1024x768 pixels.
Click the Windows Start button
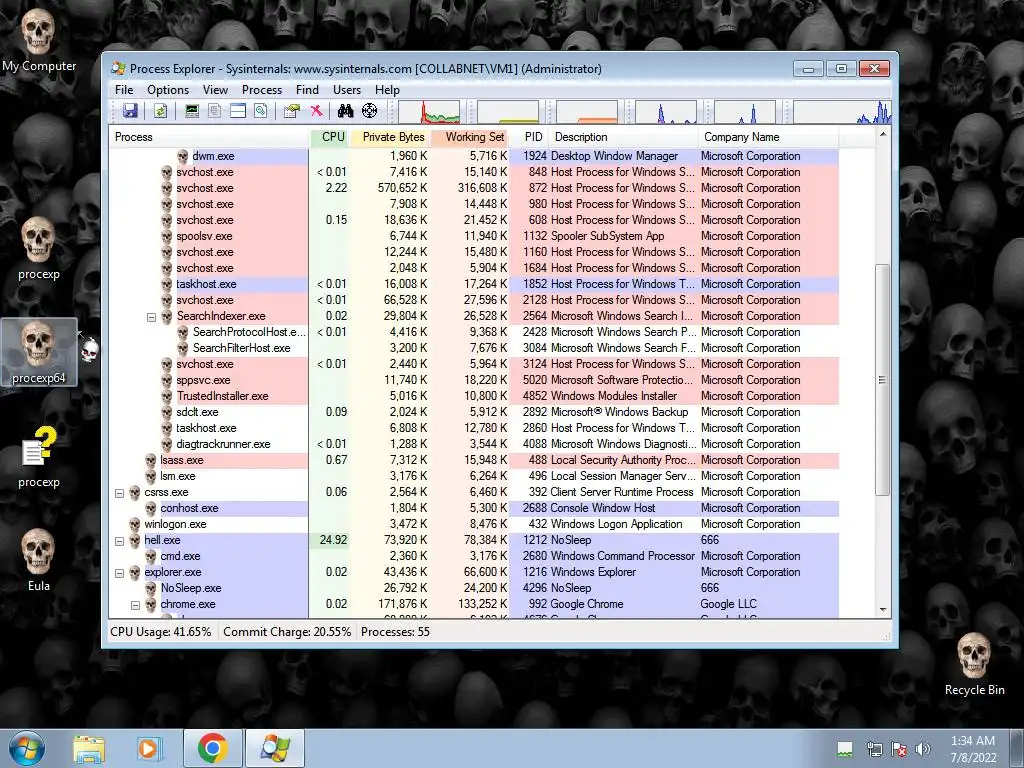coord(27,748)
